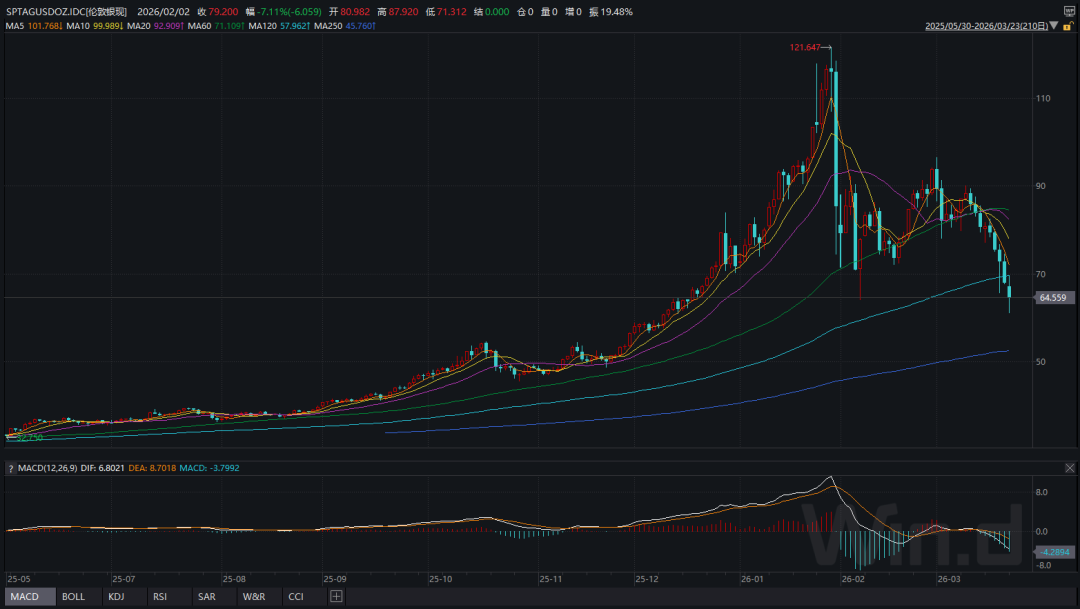Click the 64.559 current price marker
This screenshot has width=1080, height=609.
tap(1056, 298)
